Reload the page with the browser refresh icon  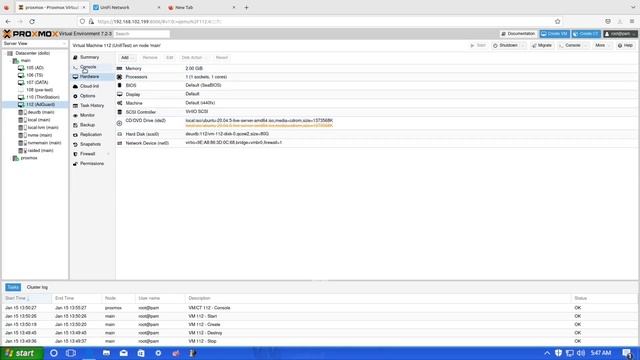pyautogui.click(x=32, y=21)
